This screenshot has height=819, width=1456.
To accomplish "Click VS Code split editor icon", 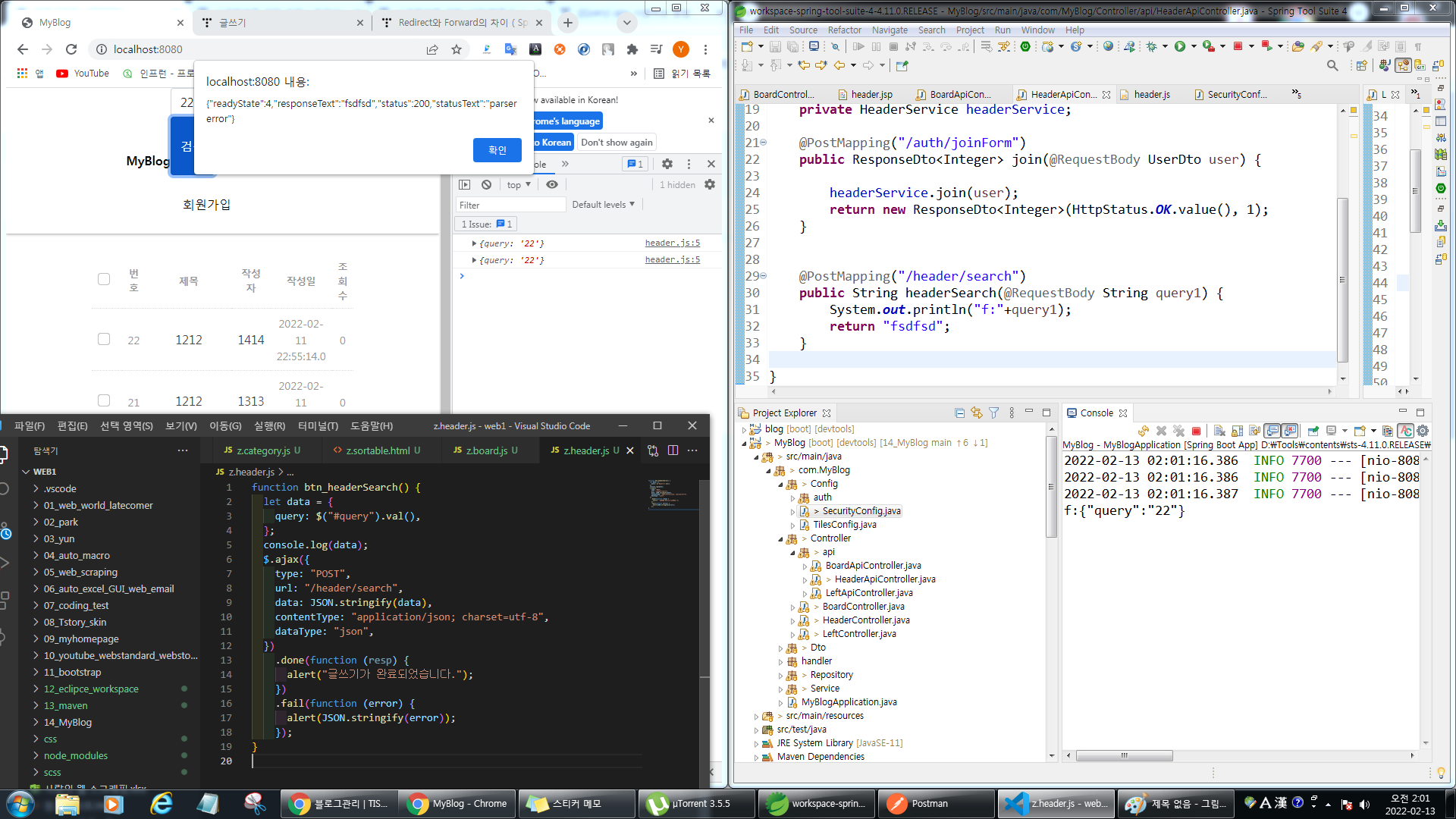I will (x=673, y=450).
